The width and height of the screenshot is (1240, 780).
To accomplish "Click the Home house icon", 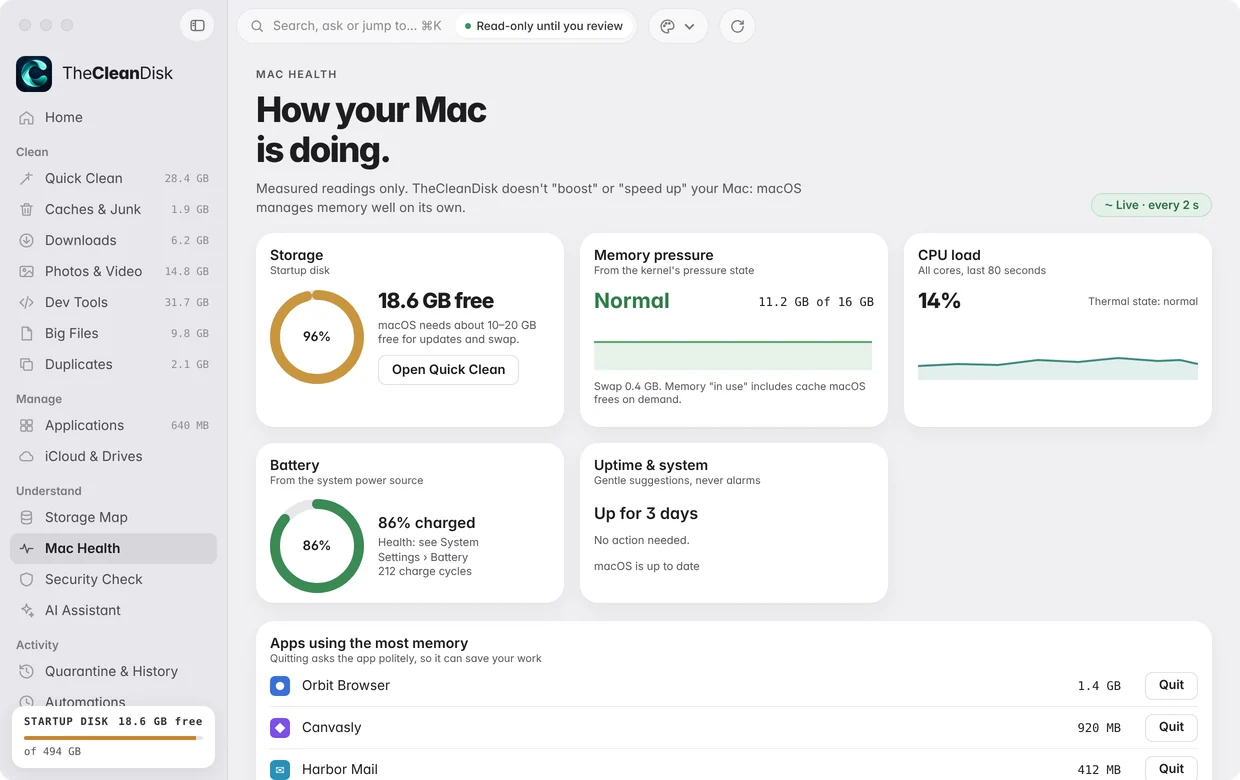I will [27, 118].
